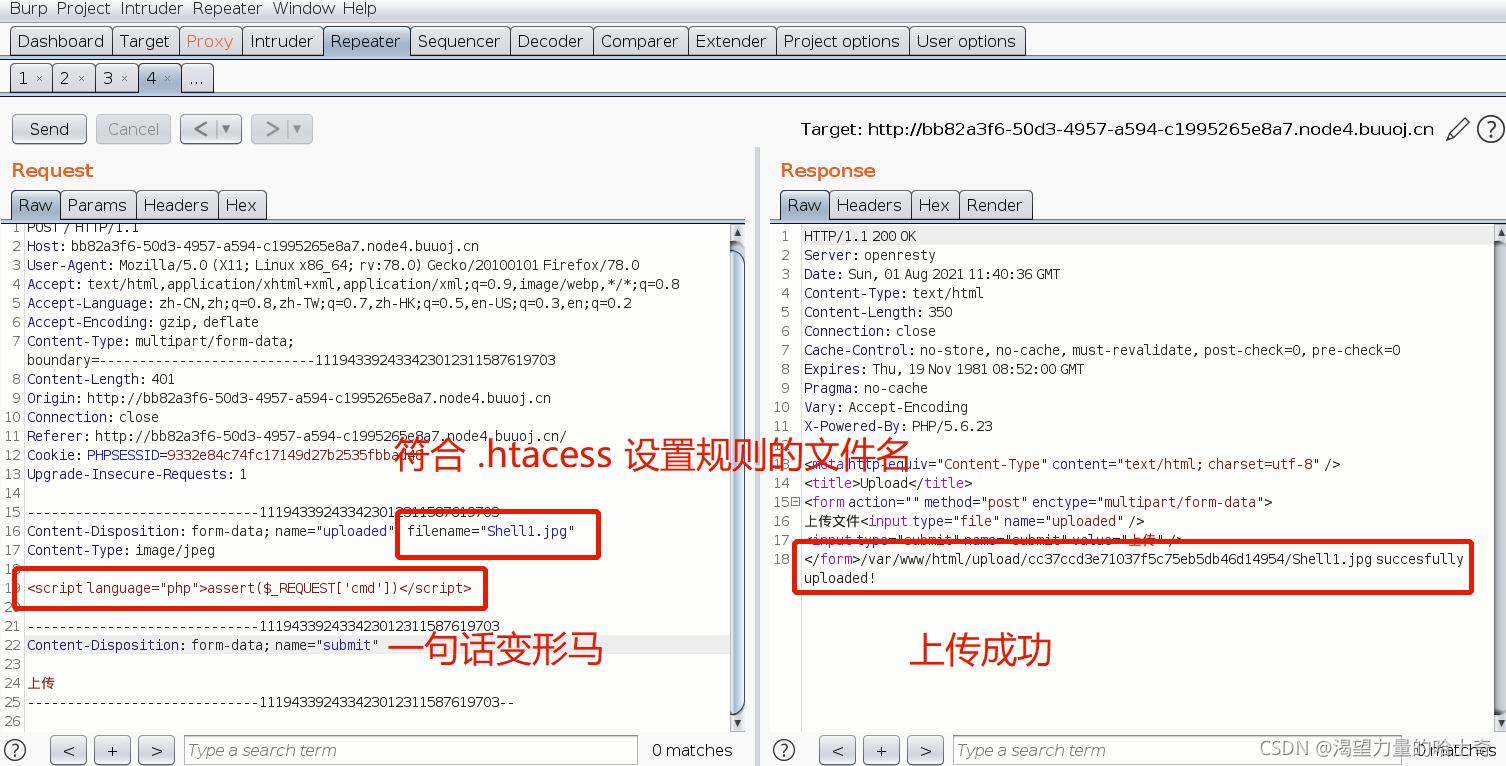Click the response search help icon

click(784, 750)
